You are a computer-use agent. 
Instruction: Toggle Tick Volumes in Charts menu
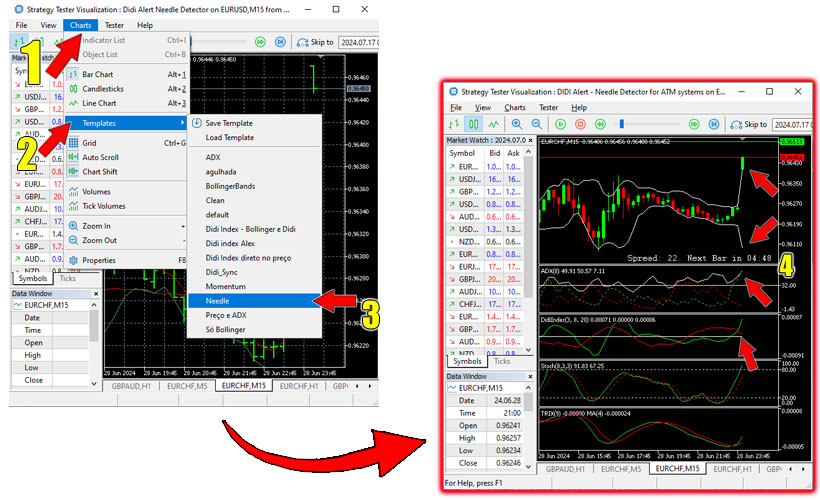(x=126, y=206)
